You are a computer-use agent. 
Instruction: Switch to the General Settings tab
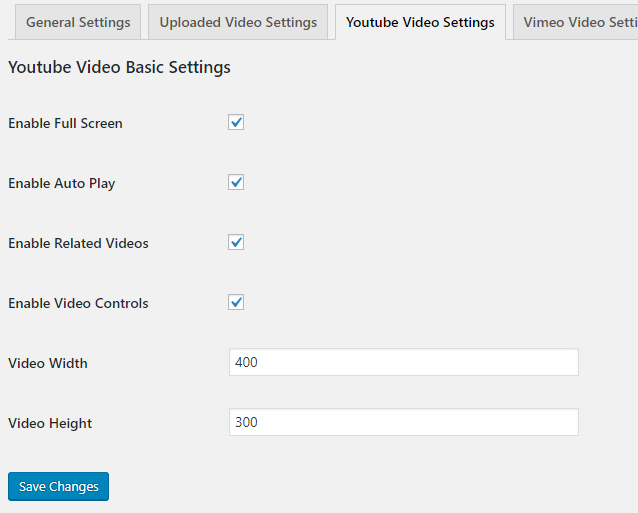[x=78, y=22]
